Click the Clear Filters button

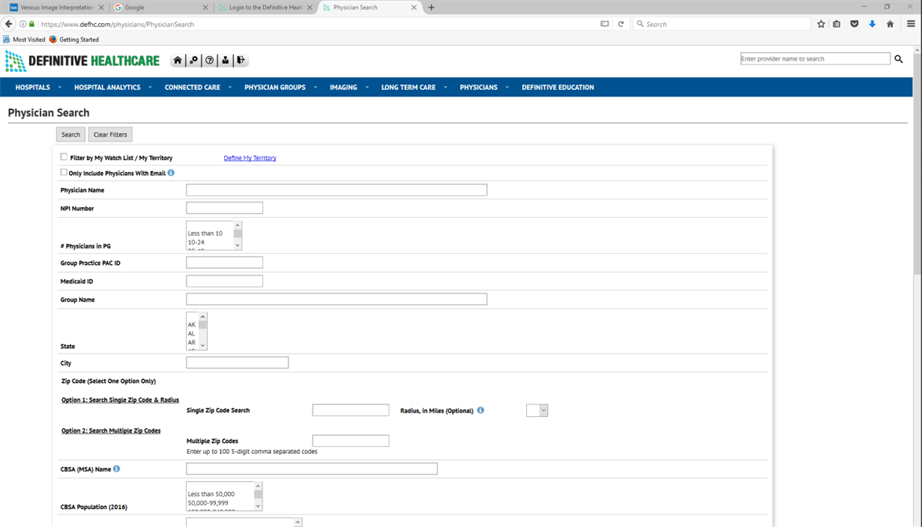click(x=110, y=135)
